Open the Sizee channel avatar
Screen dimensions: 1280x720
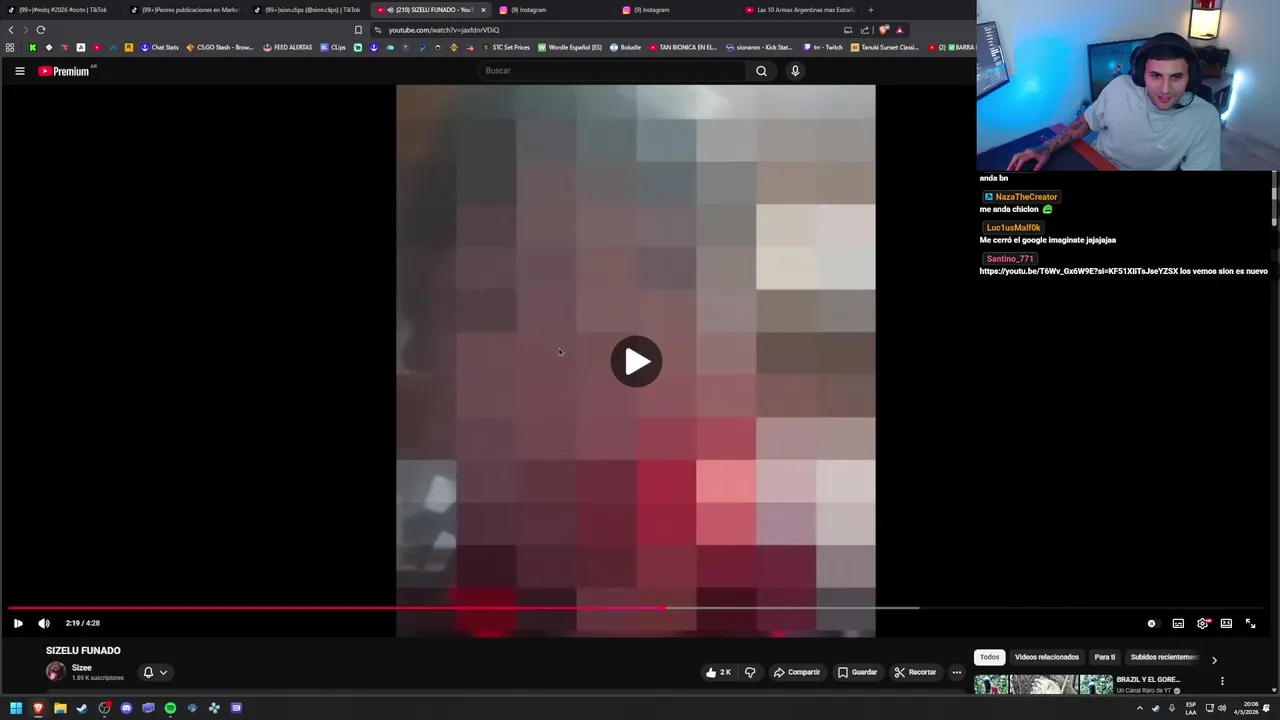(55, 672)
